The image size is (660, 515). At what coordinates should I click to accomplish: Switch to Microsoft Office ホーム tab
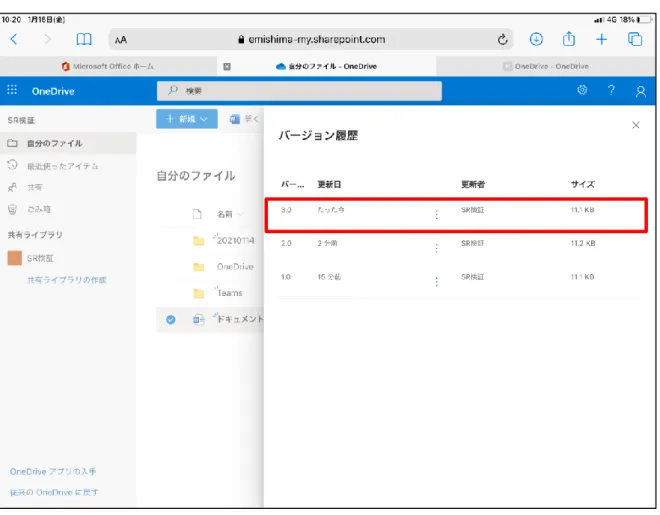108,66
